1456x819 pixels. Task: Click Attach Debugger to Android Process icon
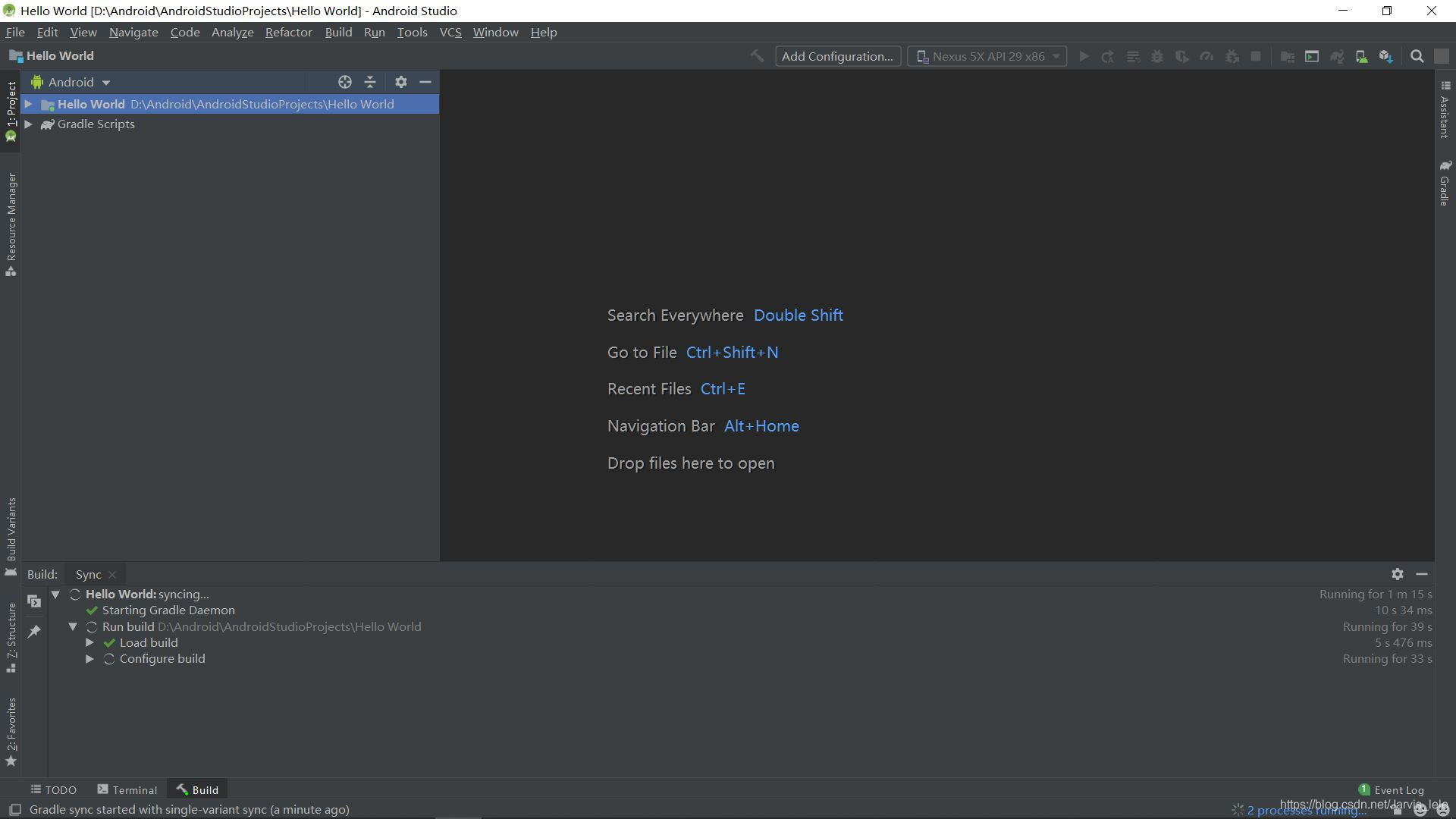click(1232, 56)
